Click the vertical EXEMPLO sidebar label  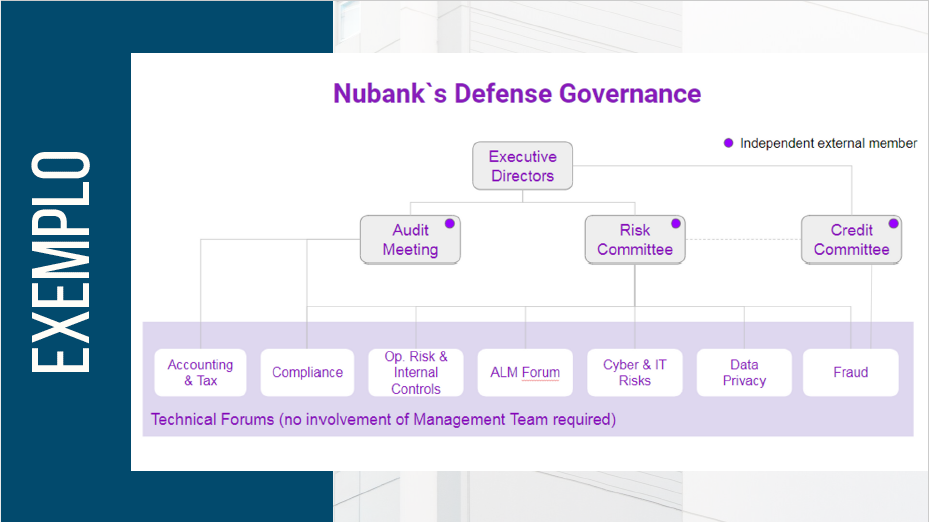60,262
